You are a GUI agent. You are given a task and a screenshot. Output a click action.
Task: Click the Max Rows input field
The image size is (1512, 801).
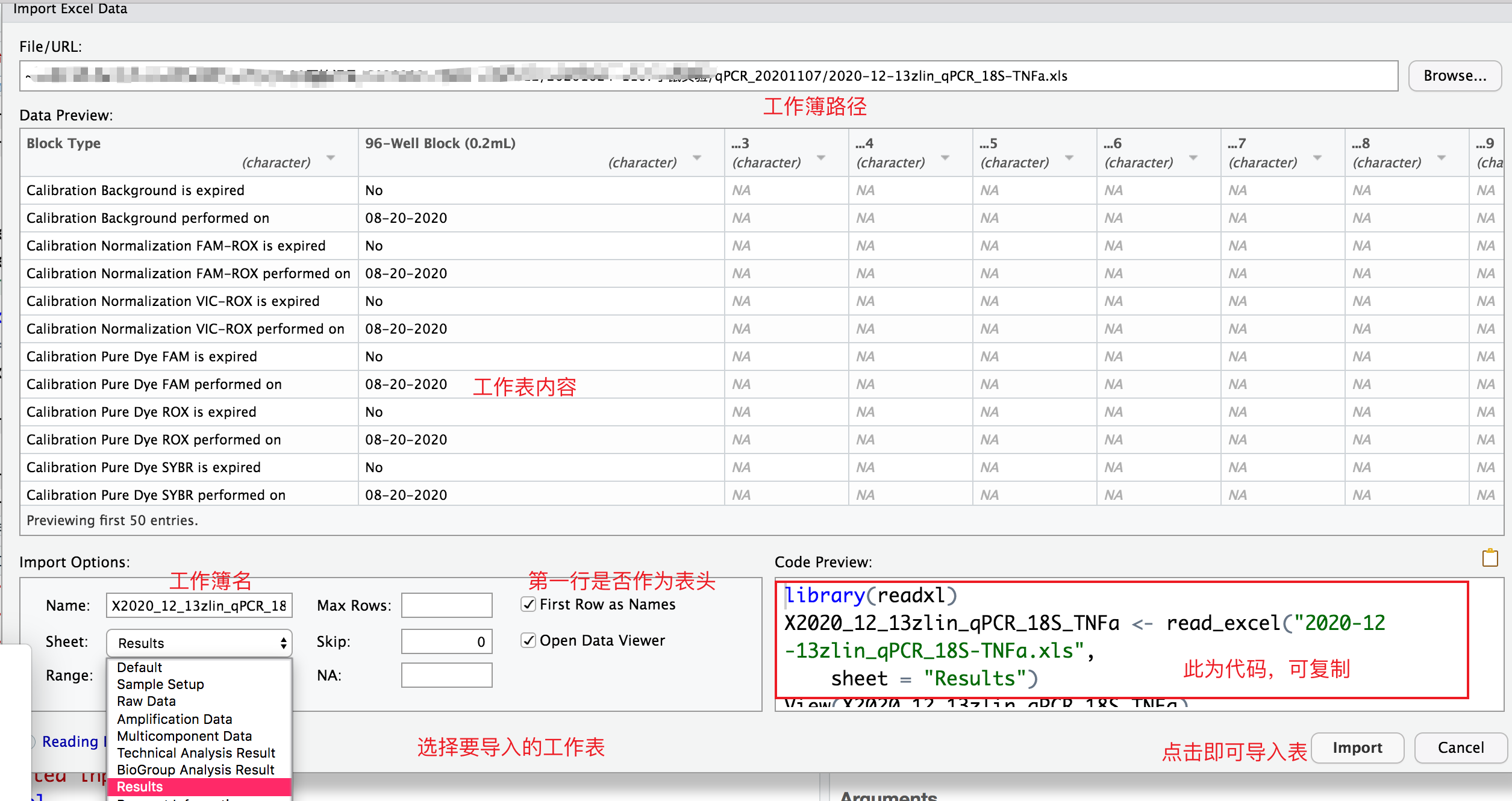click(446, 605)
